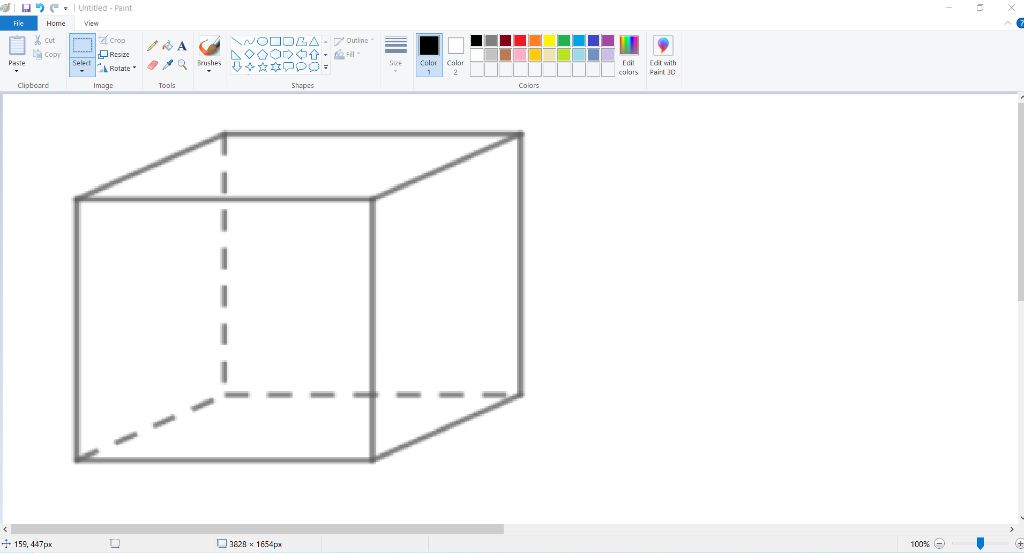This screenshot has height=553, width=1024.
Task: Pick the Up arrow shape
Action: tap(314, 54)
